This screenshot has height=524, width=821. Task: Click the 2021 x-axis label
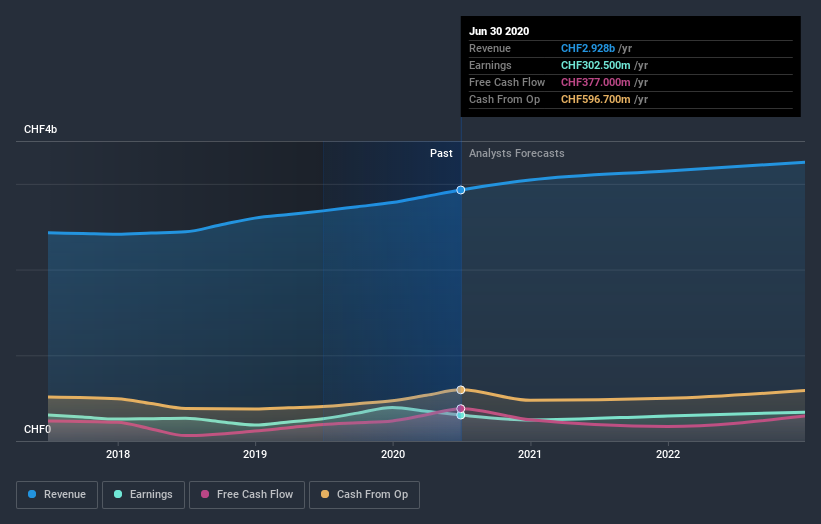pos(530,454)
